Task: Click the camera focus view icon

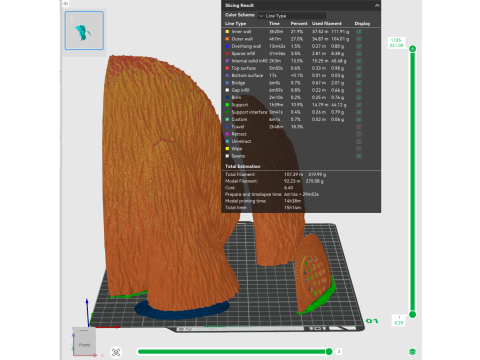Action: point(116,352)
